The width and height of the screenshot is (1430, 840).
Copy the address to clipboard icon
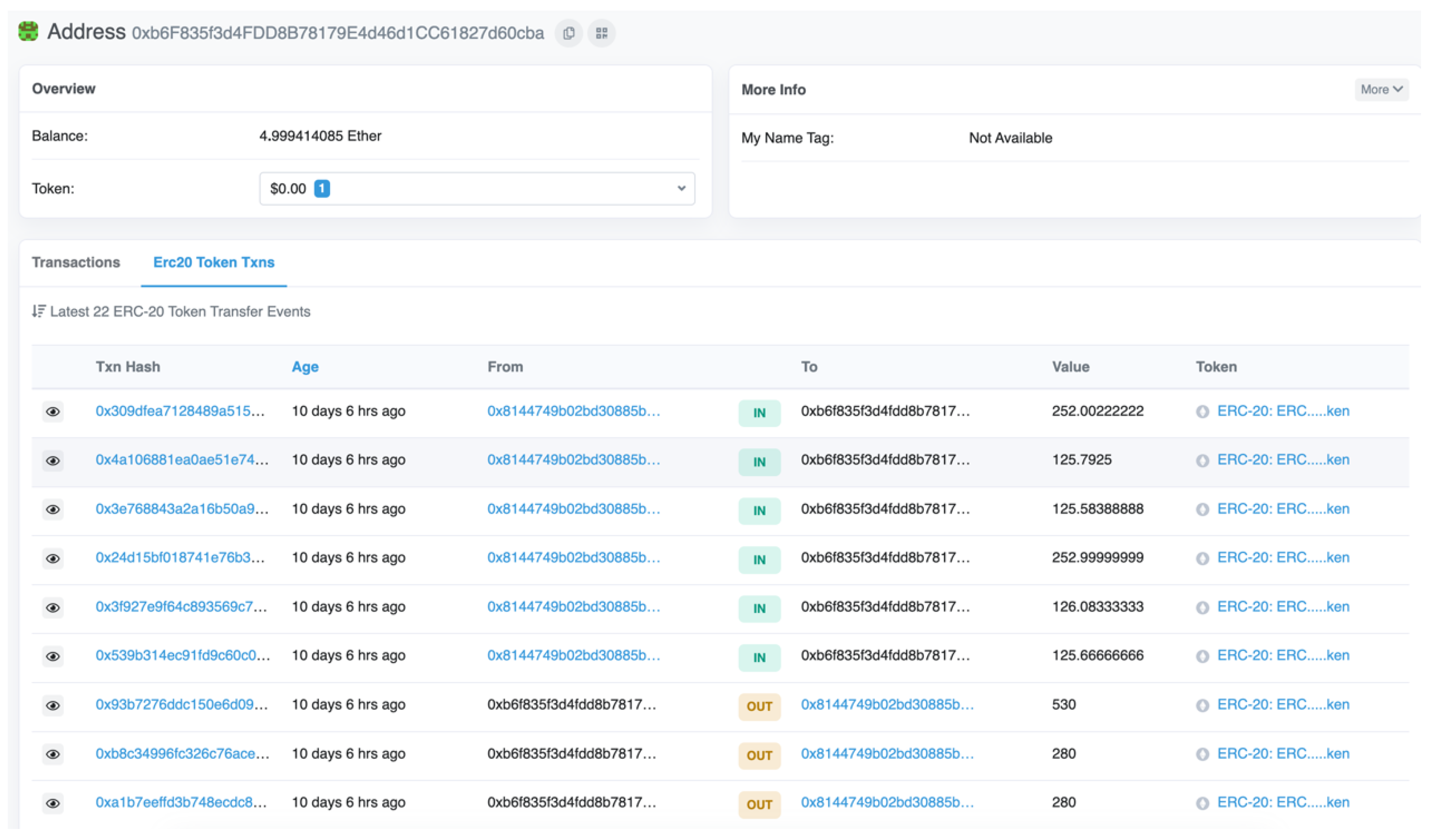click(x=569, y=33)
